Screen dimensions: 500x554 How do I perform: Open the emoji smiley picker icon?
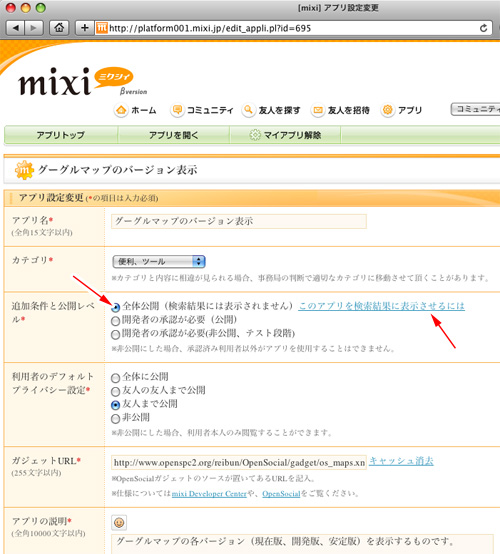coord(119,523)
